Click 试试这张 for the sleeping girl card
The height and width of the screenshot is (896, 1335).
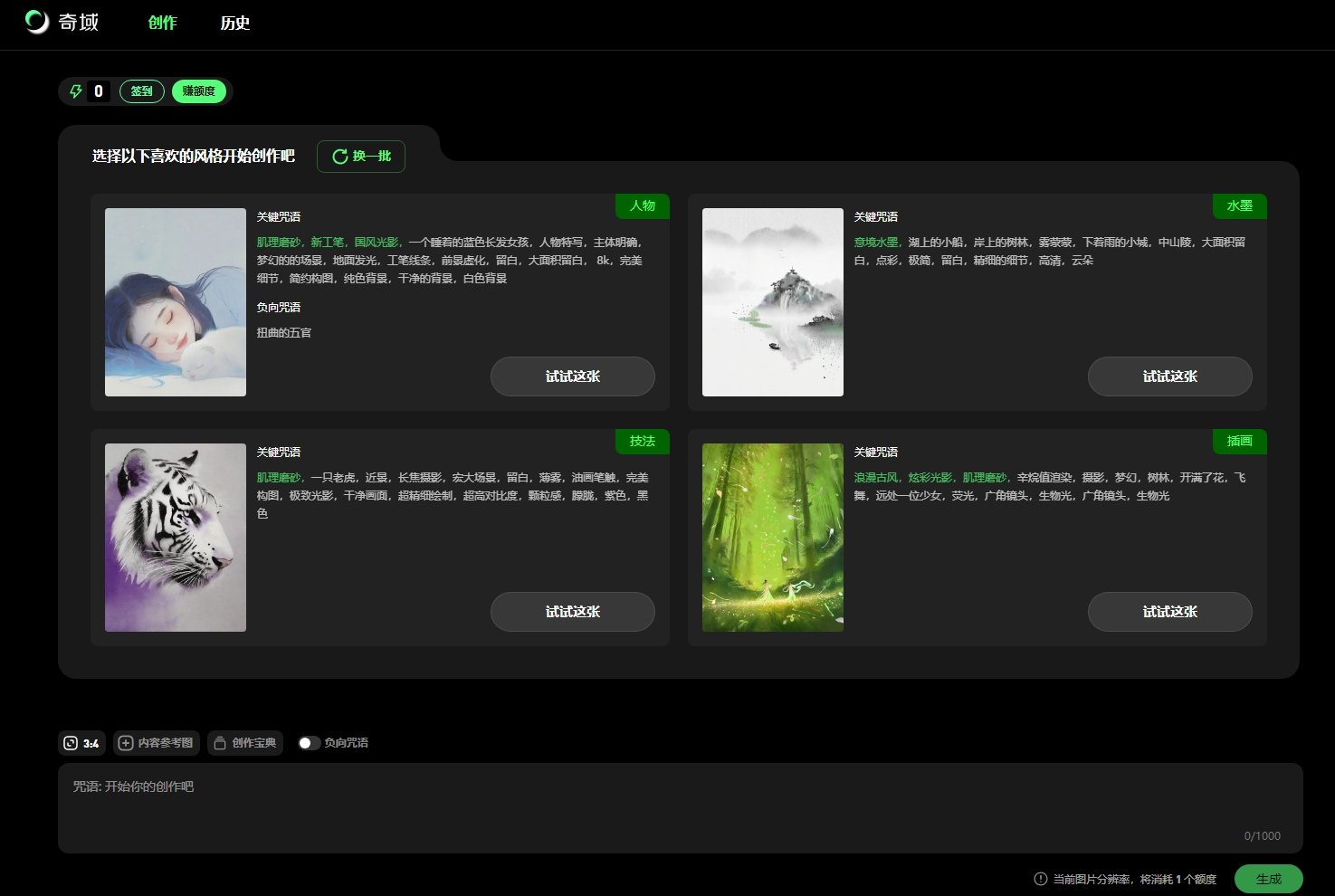coord(572,377)
